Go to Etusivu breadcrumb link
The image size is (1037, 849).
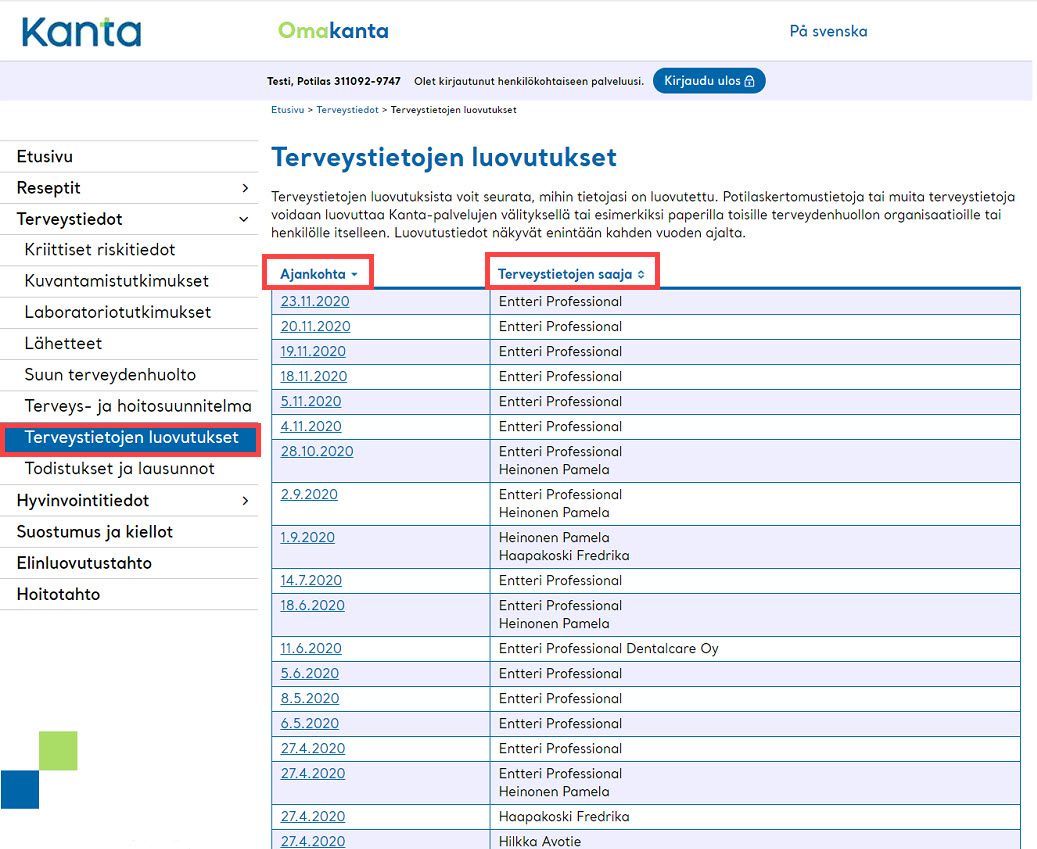coord(288,110)
